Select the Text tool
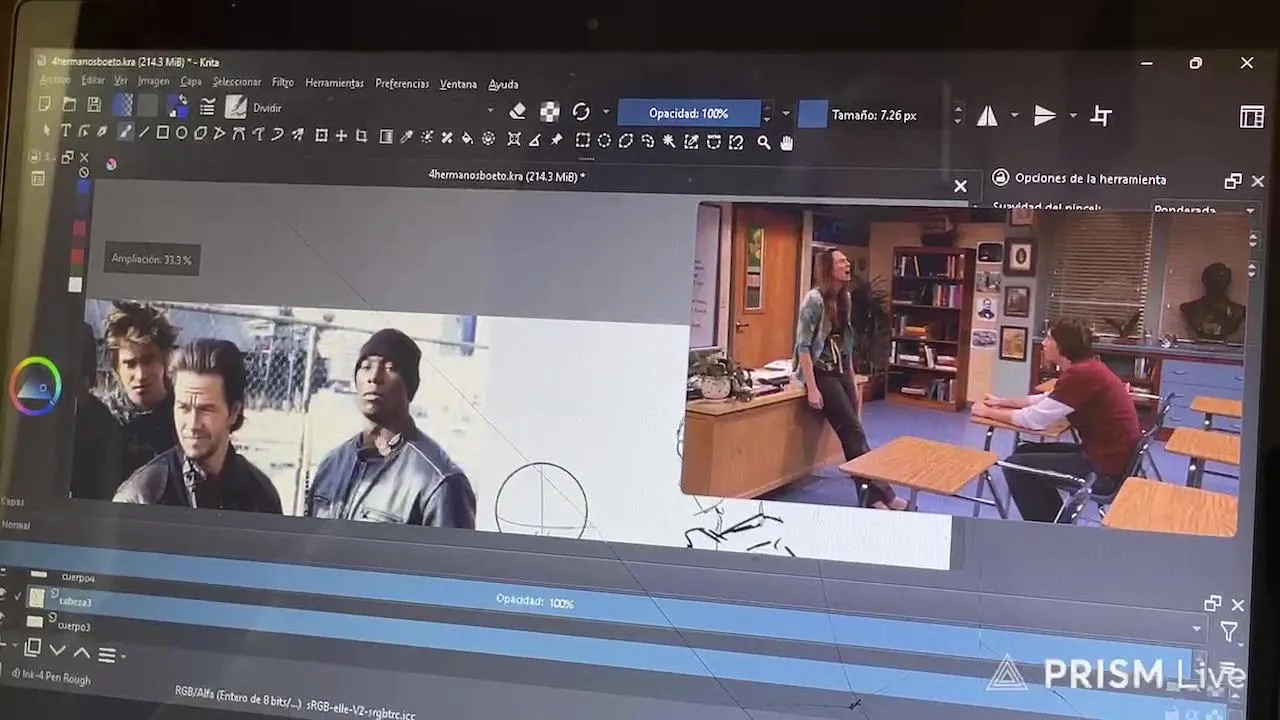Image resolution: width=1280 pixels, height=720 pixels. 66,131
